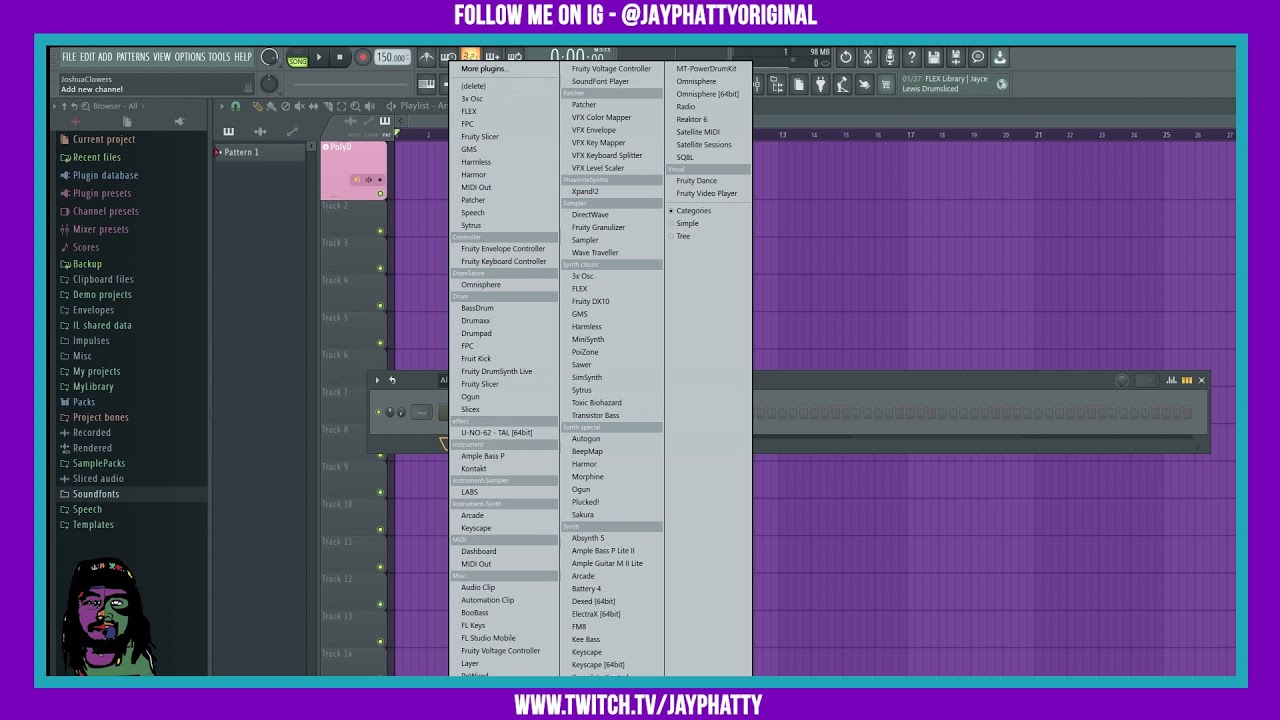The height and width of the screenshot is (720, 1280).
Task: Click the tempo field showing 150.000
Action: 391,58
